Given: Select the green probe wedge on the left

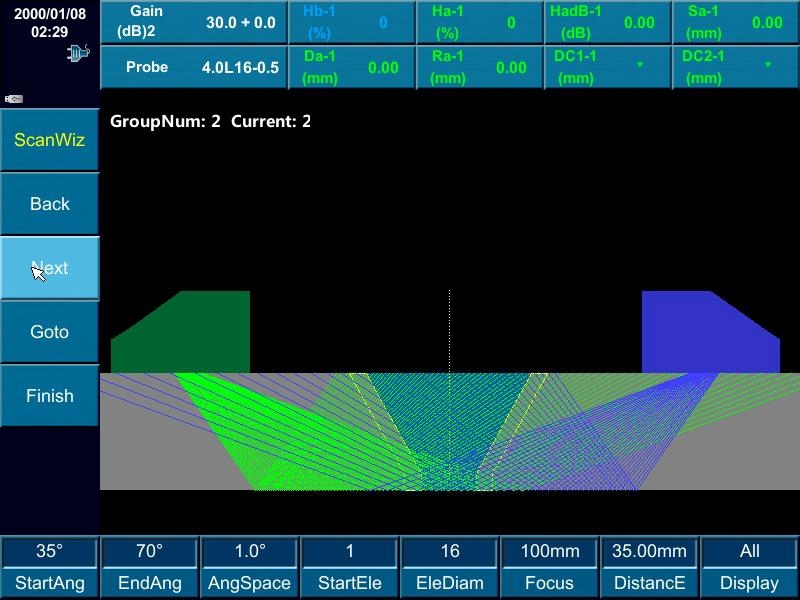Looking at the screenshot, I should [x=181, y=333].
